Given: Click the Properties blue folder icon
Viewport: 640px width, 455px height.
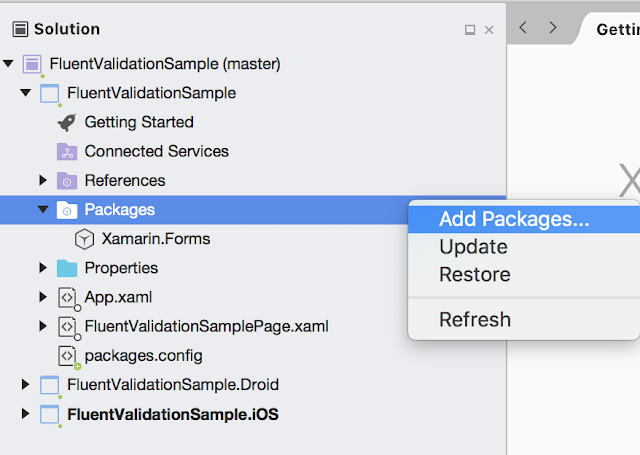Looking at the screenshot, I should click(x=67, y=268).
